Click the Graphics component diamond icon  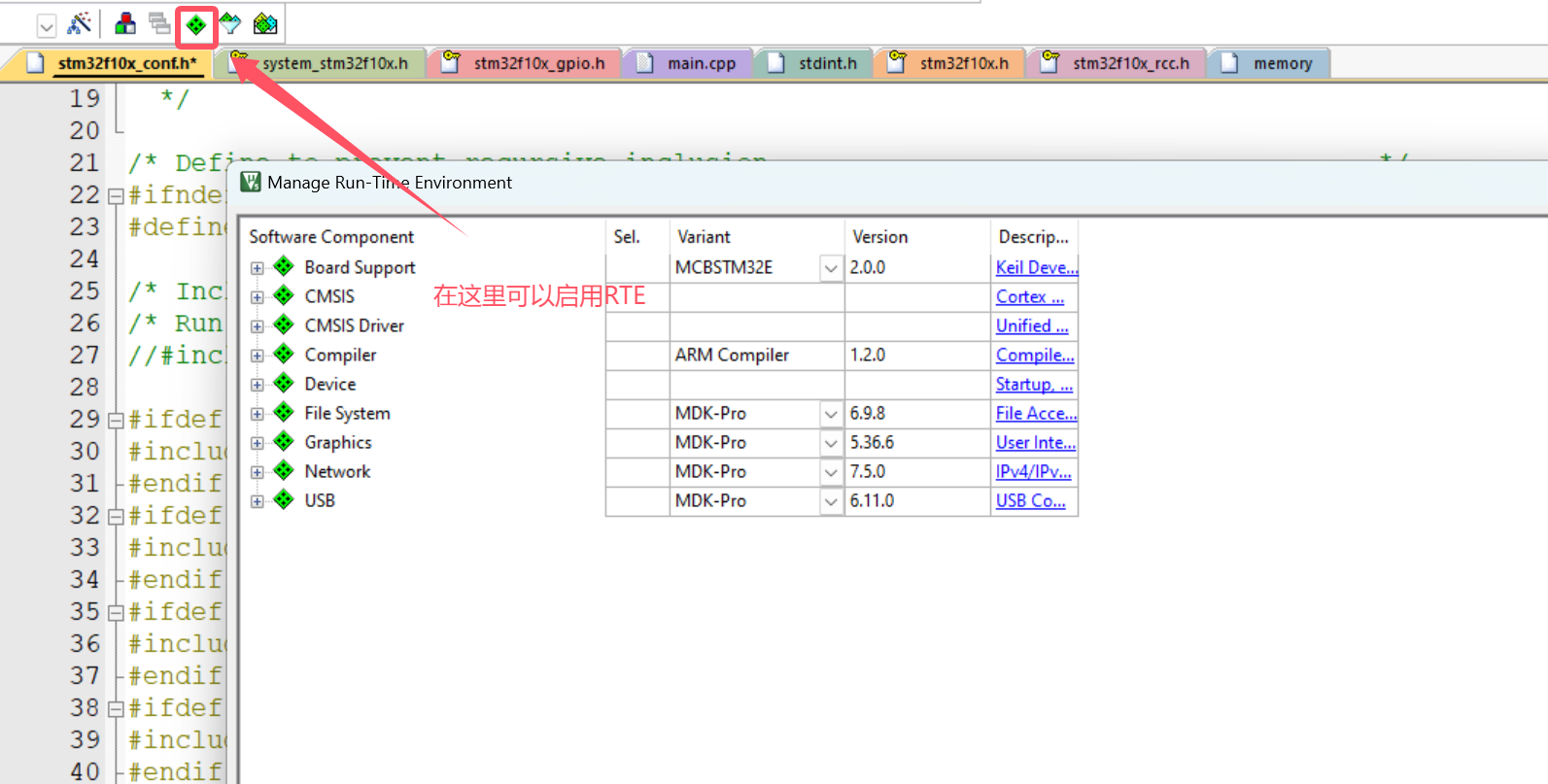click(x=284, y=441)
